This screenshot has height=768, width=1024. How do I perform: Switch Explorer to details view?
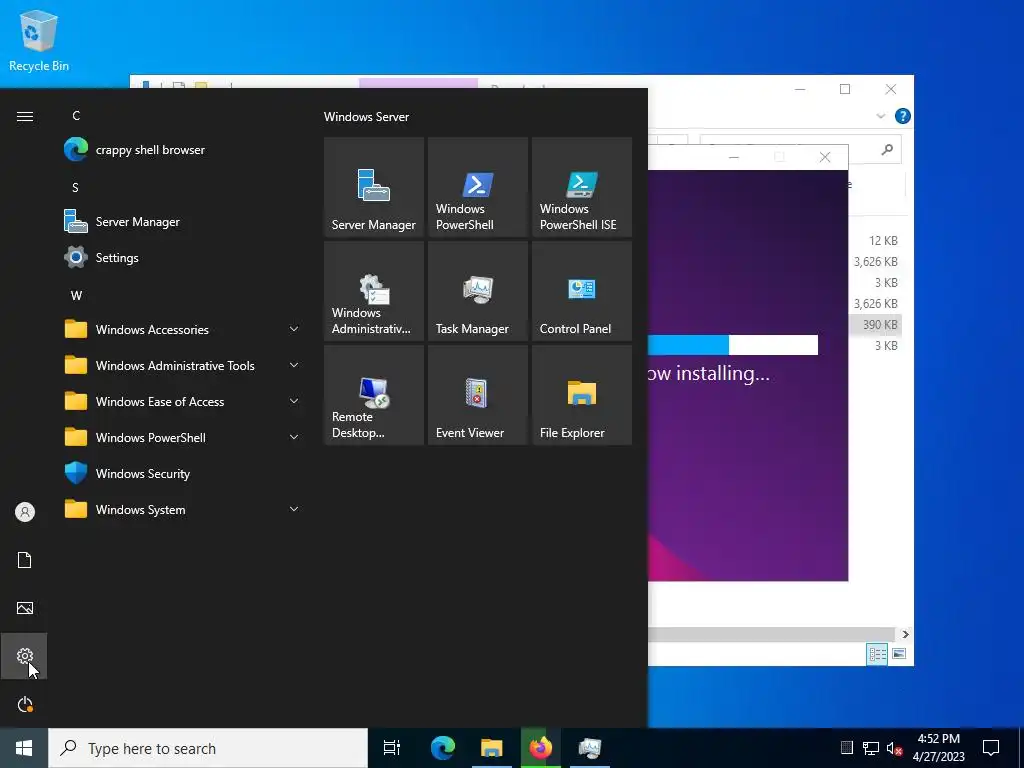[x=877, y=654]
